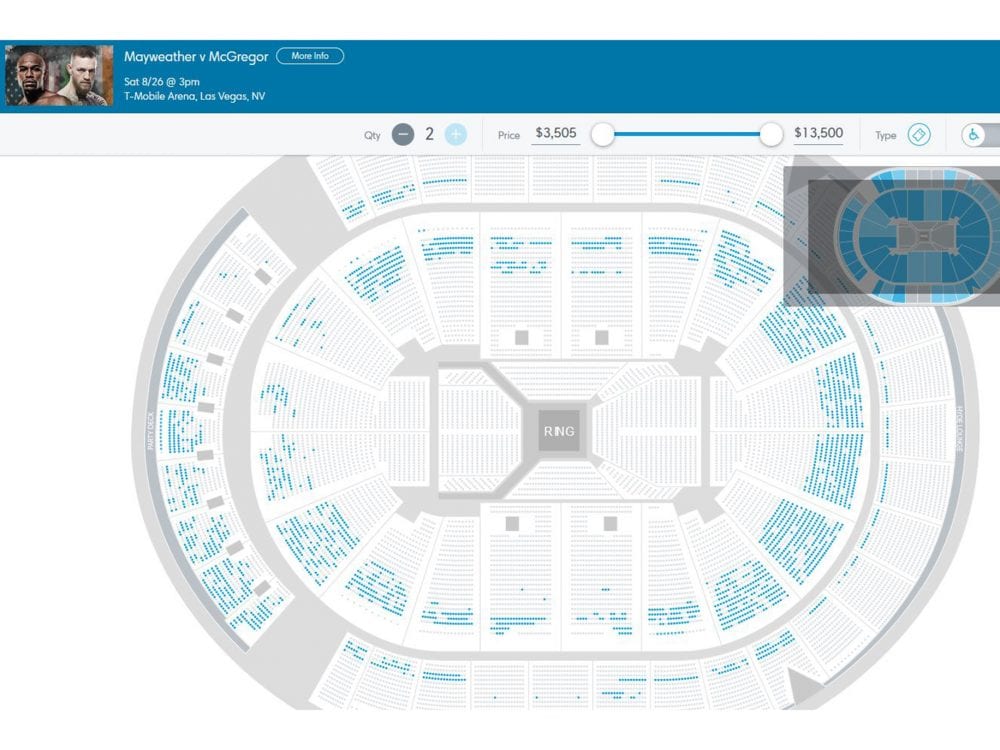
Task: Click the Mayweather McGregor event thumbnail
Action: pyautogui.click(x=59, y=75)
